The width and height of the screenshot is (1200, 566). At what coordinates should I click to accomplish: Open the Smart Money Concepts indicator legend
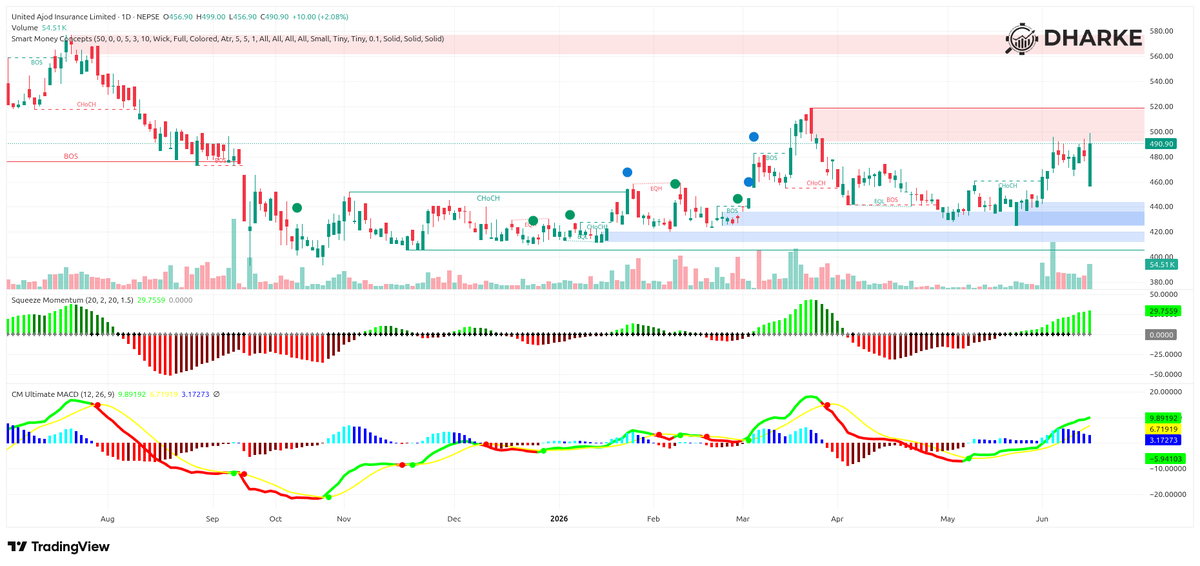(x=226, y=39)
